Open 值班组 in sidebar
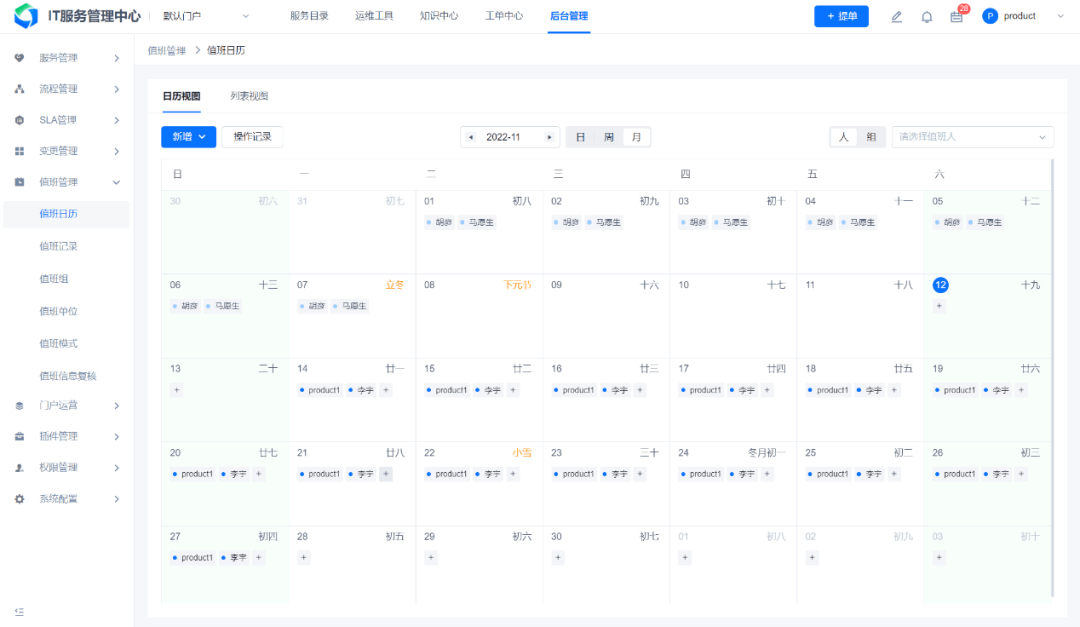 pyautogui.click(x=54, y=278)
